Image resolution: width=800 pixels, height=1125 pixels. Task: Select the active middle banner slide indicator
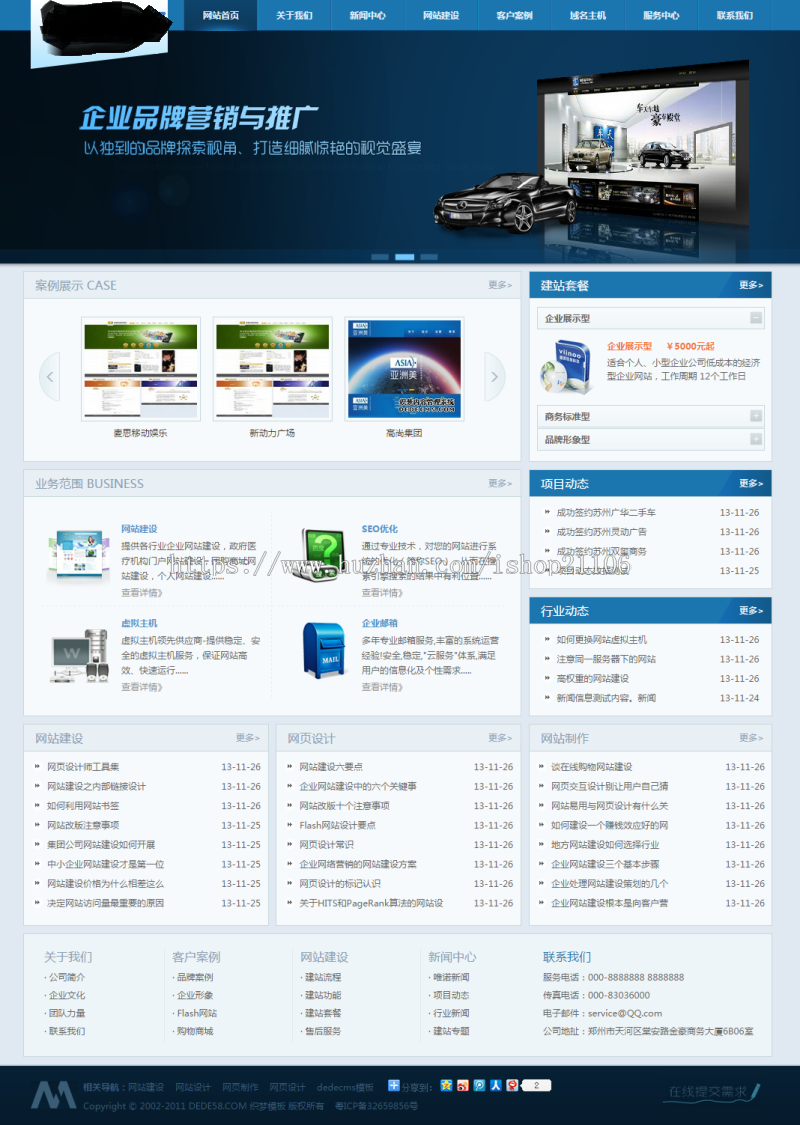click(x=405, y=257)
